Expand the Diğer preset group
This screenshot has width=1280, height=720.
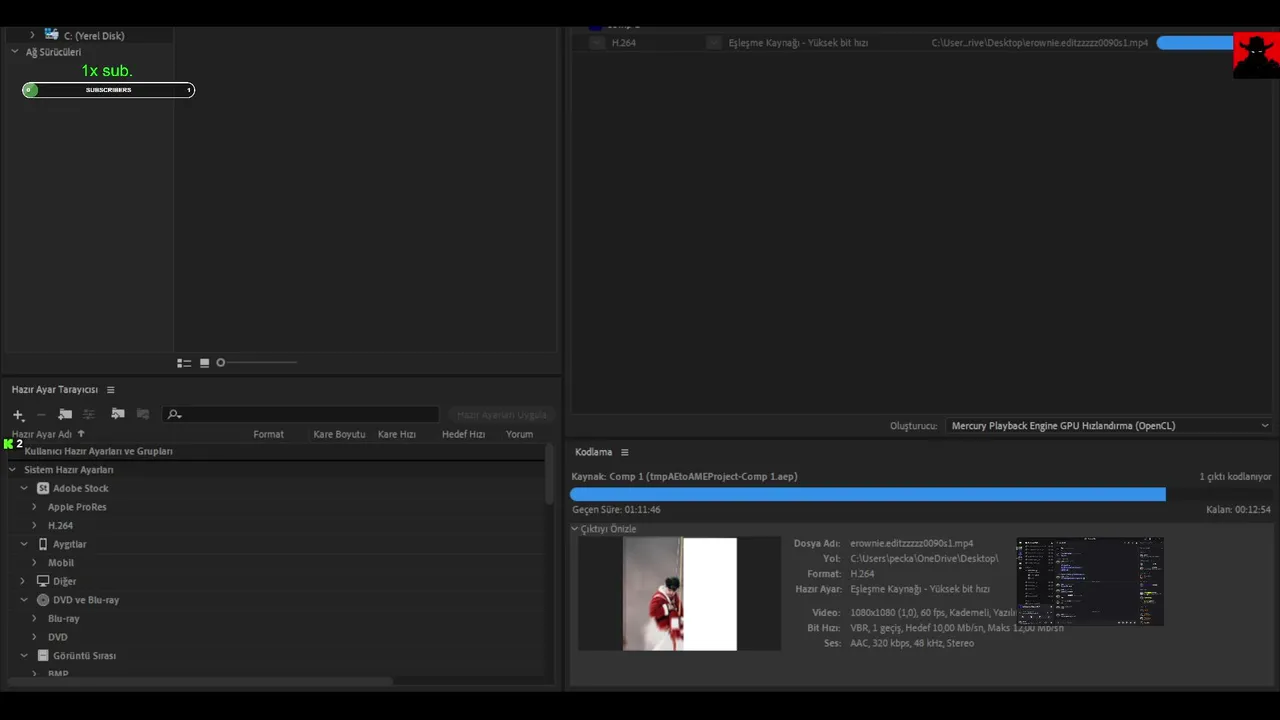[x=23, y=581]
